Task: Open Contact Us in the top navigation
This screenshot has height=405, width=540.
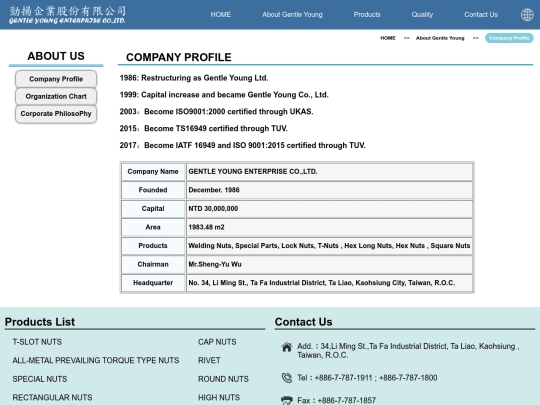Action: (x=481, y=15)
